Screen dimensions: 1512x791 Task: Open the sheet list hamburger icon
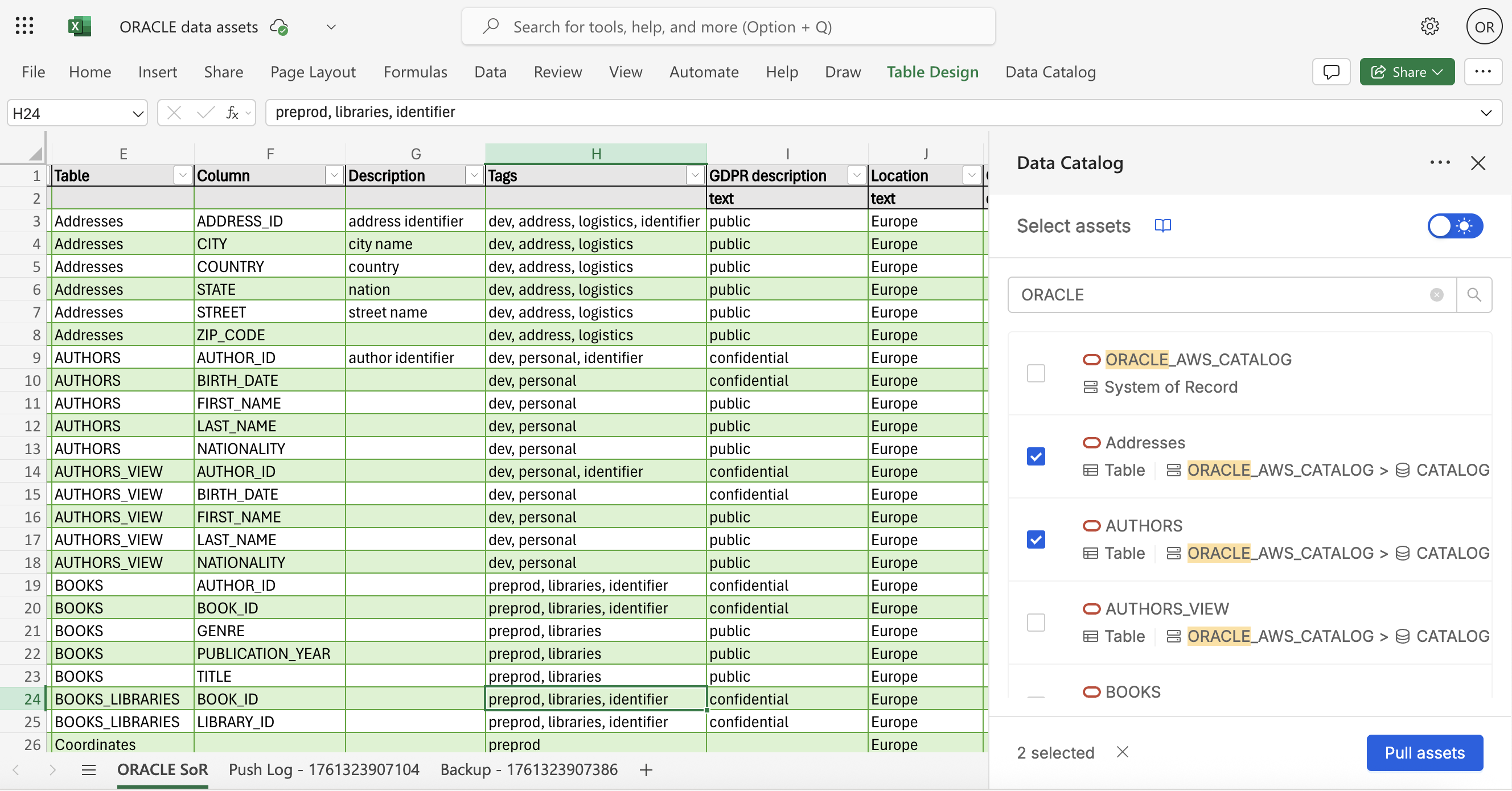tap(89, 770)
